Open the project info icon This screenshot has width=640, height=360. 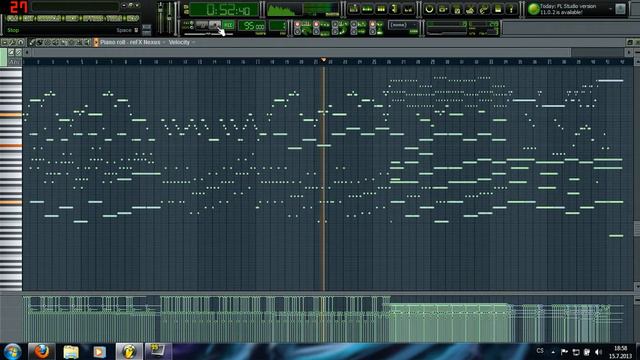point(498,9)
